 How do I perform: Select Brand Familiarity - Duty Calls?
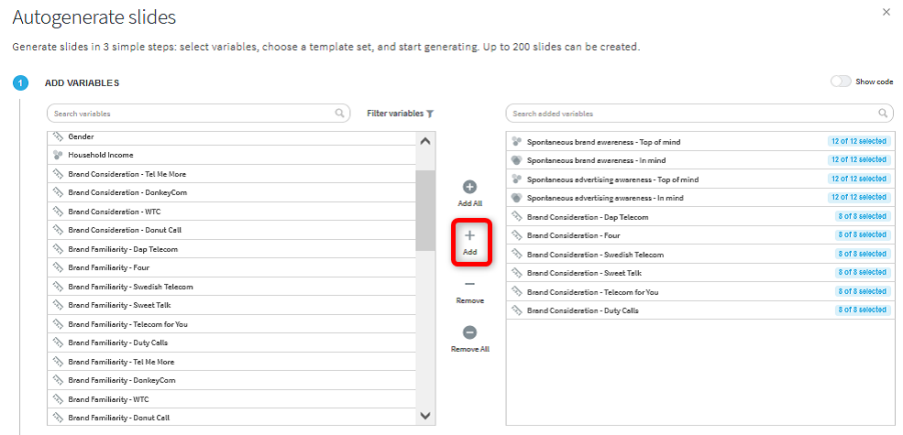coord(232,343)
